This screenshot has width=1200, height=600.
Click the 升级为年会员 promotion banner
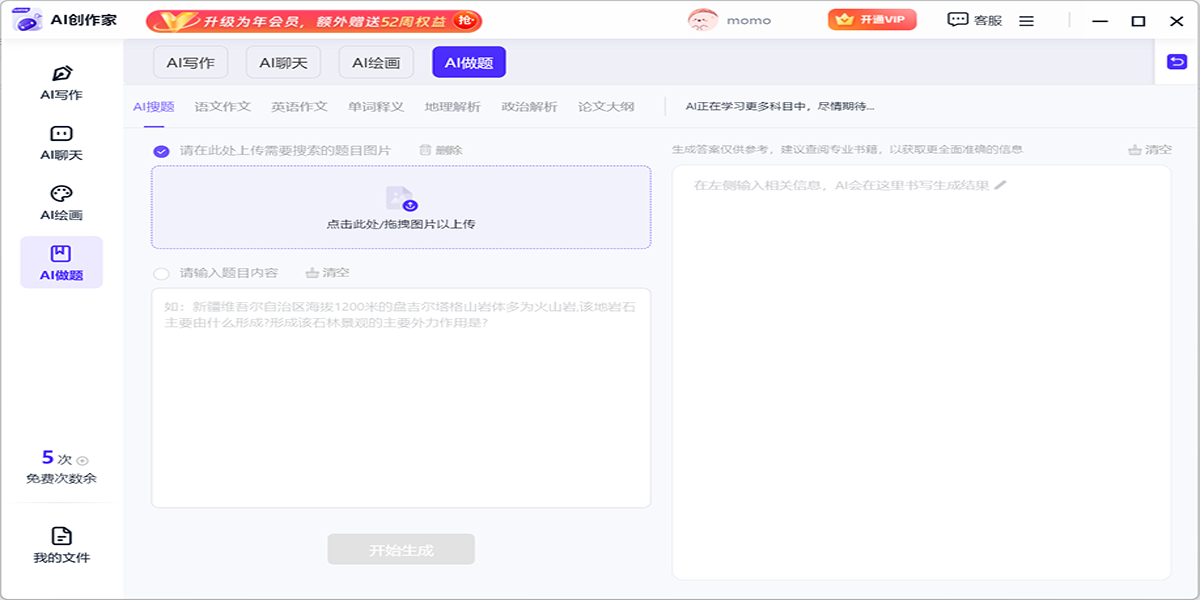pyautogui.click(x=314, y=20)
